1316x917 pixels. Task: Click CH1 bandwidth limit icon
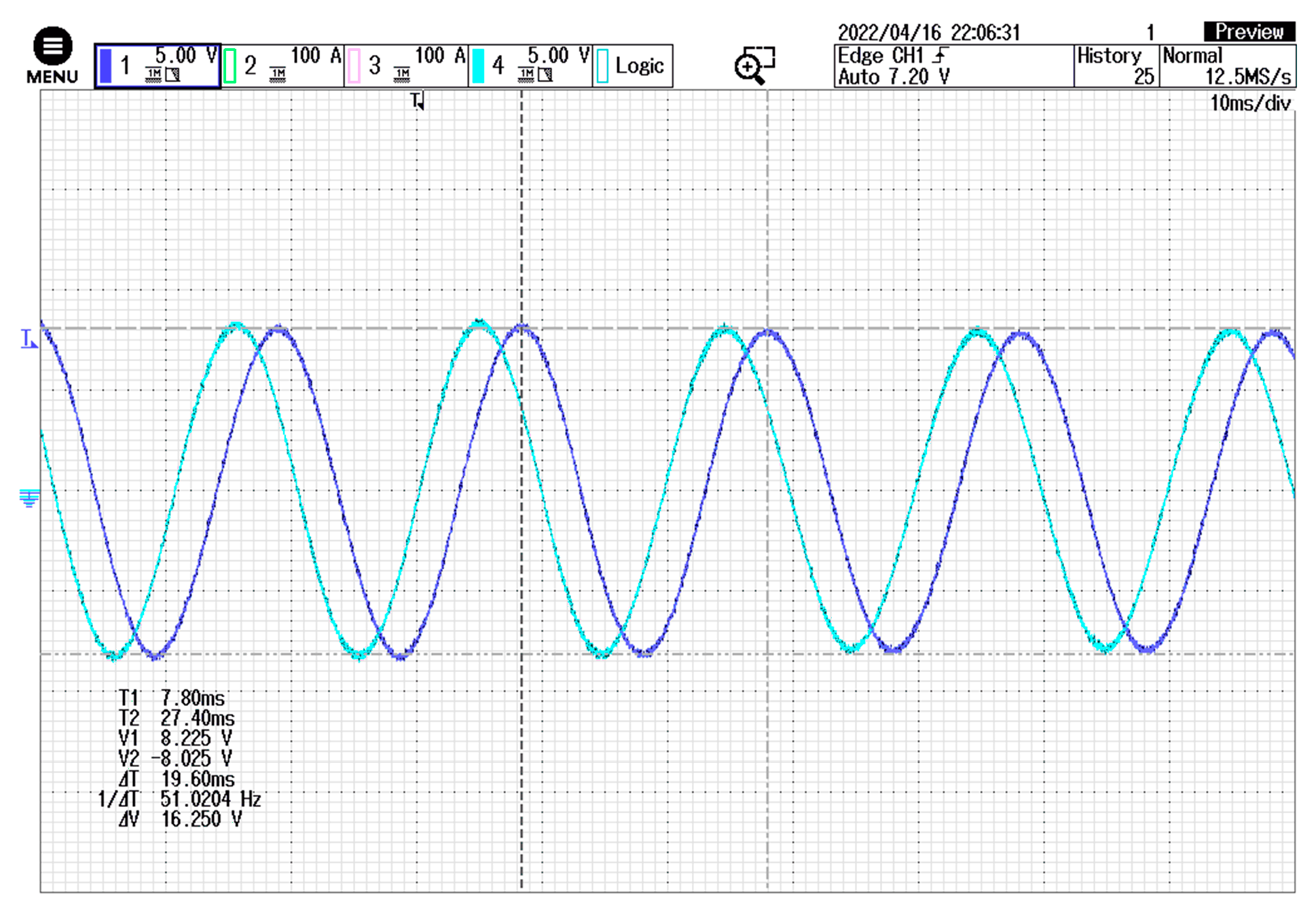click(x=173, y=75)
